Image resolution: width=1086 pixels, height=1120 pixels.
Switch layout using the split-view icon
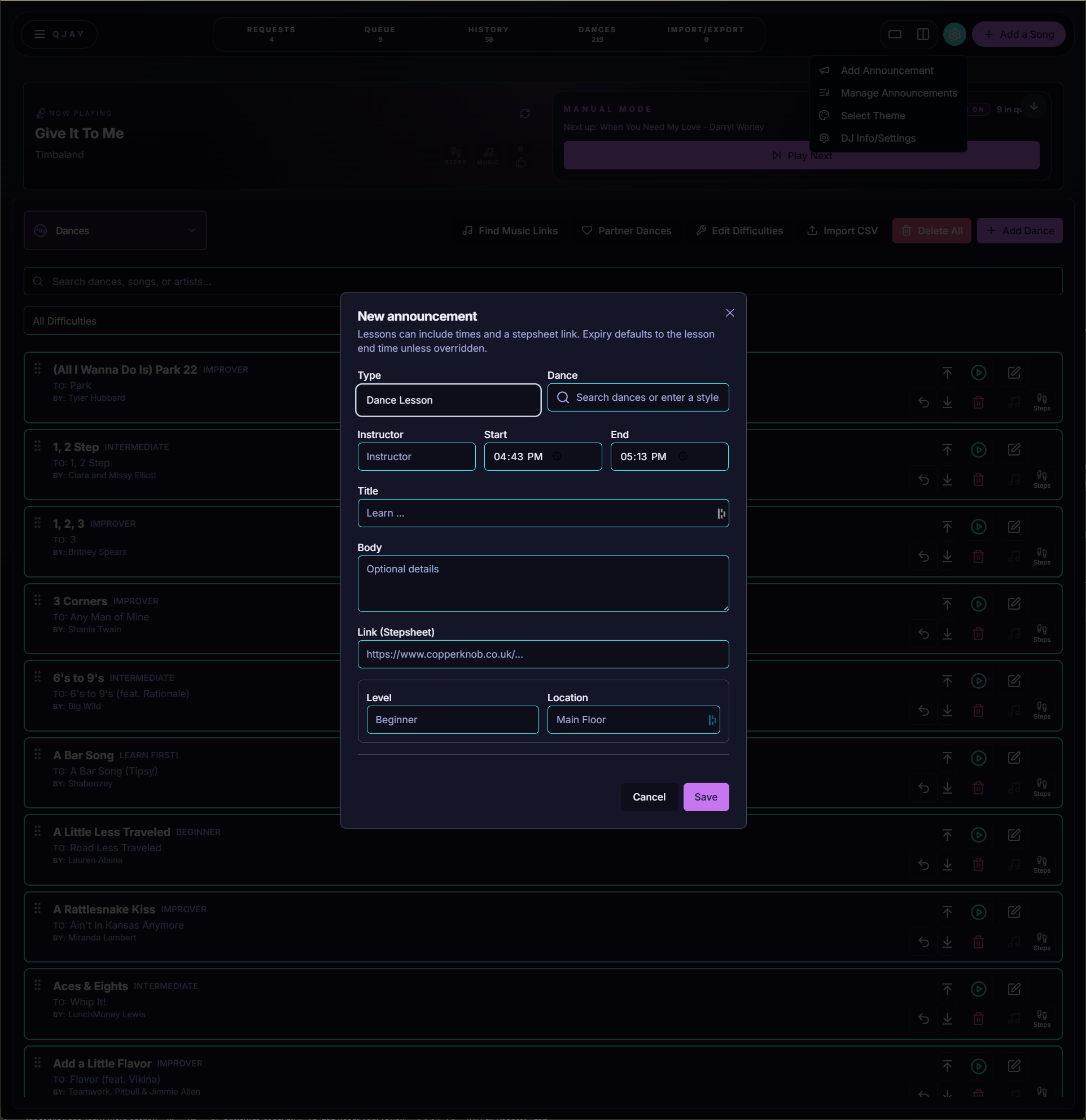pos(923,34)
